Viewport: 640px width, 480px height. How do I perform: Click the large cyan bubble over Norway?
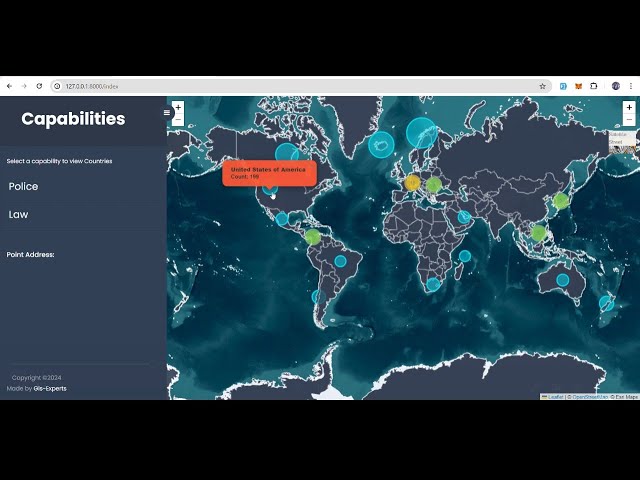422,133
